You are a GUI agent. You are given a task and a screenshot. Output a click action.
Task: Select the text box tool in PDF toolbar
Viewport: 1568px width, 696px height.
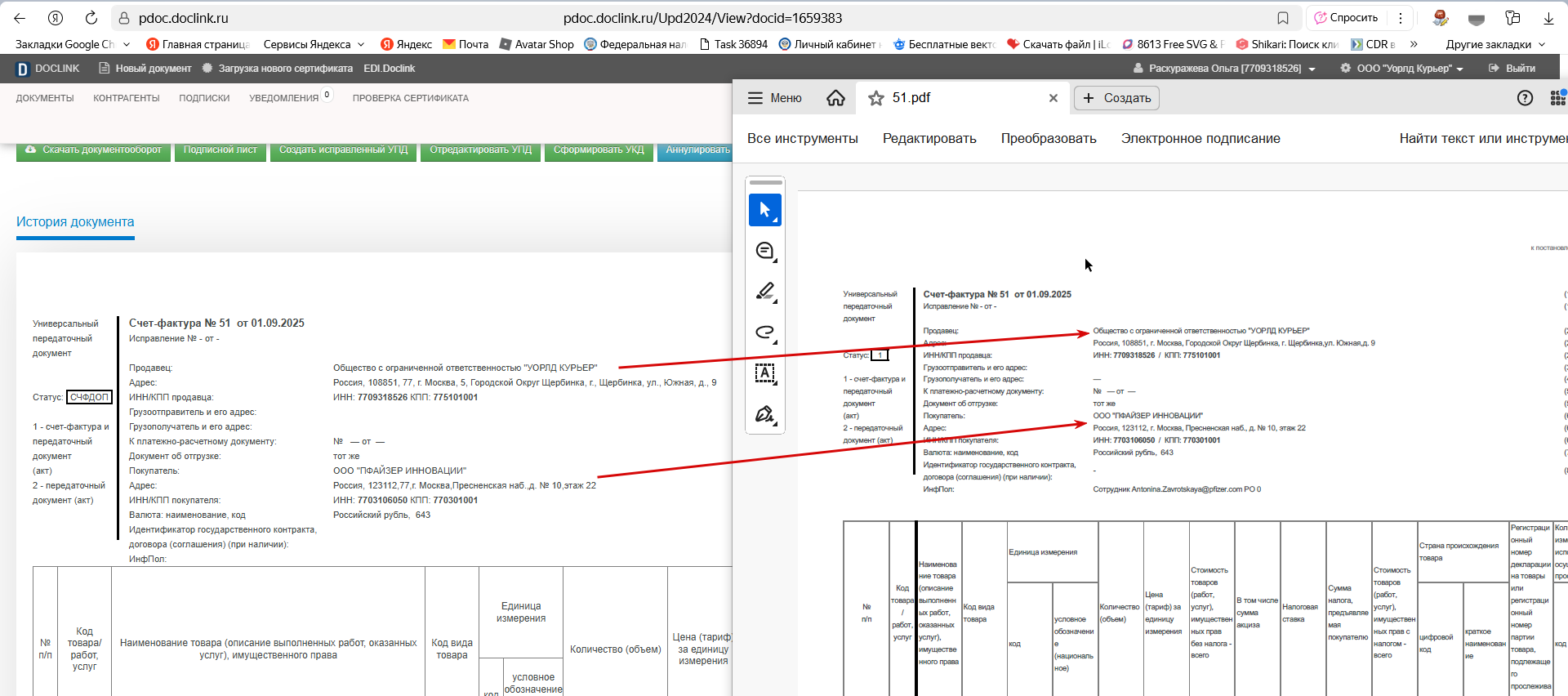click(765, 373)
